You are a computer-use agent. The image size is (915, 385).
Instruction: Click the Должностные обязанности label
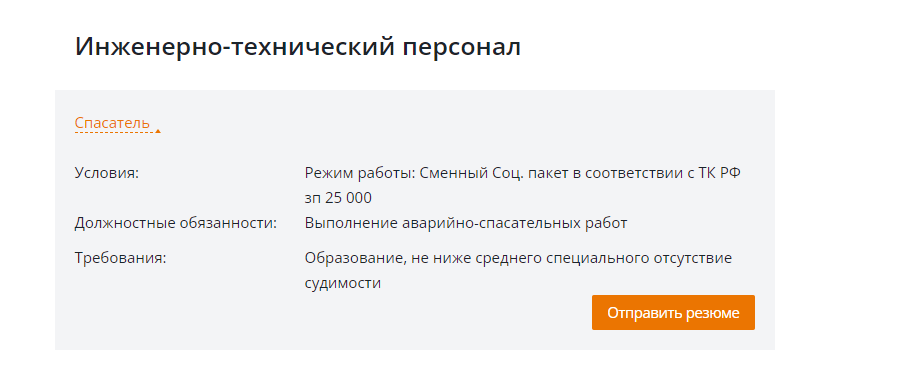(x=176, y=223)
